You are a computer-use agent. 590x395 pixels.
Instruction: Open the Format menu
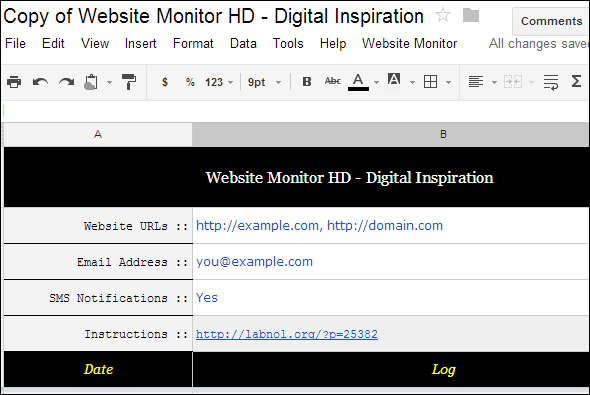193,44
